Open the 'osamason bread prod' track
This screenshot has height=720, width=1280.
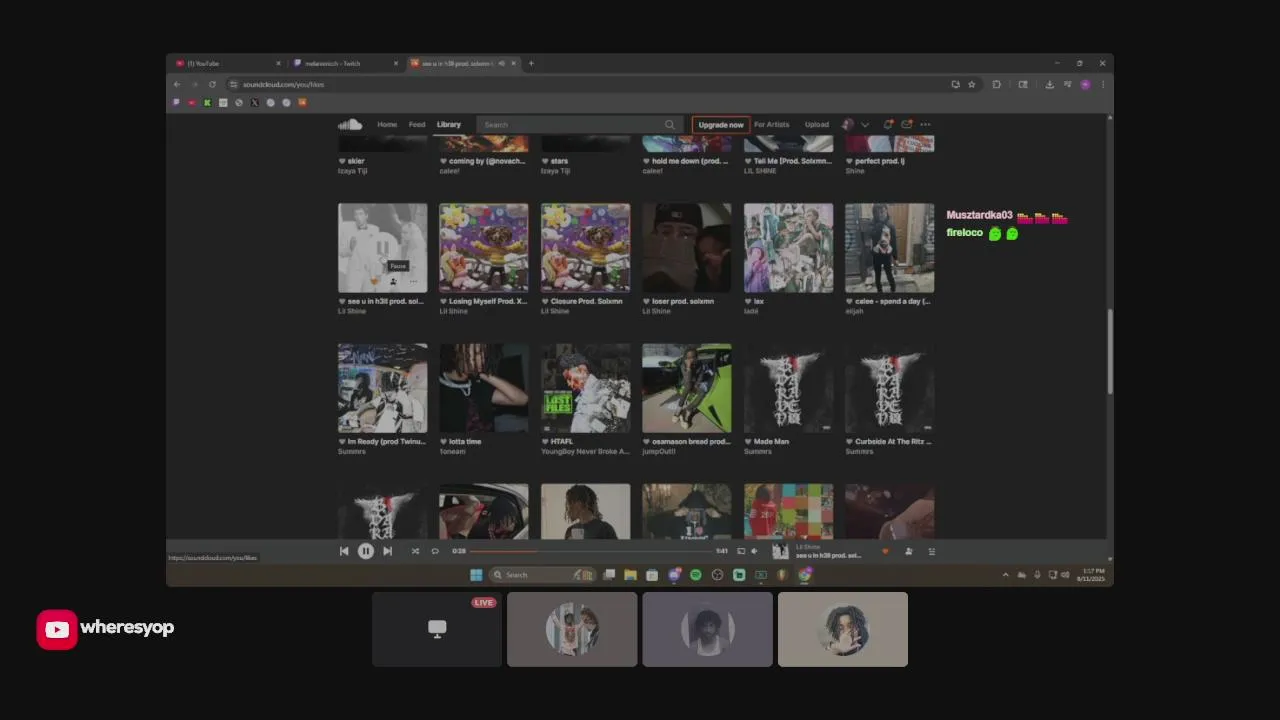pos(692,441)
